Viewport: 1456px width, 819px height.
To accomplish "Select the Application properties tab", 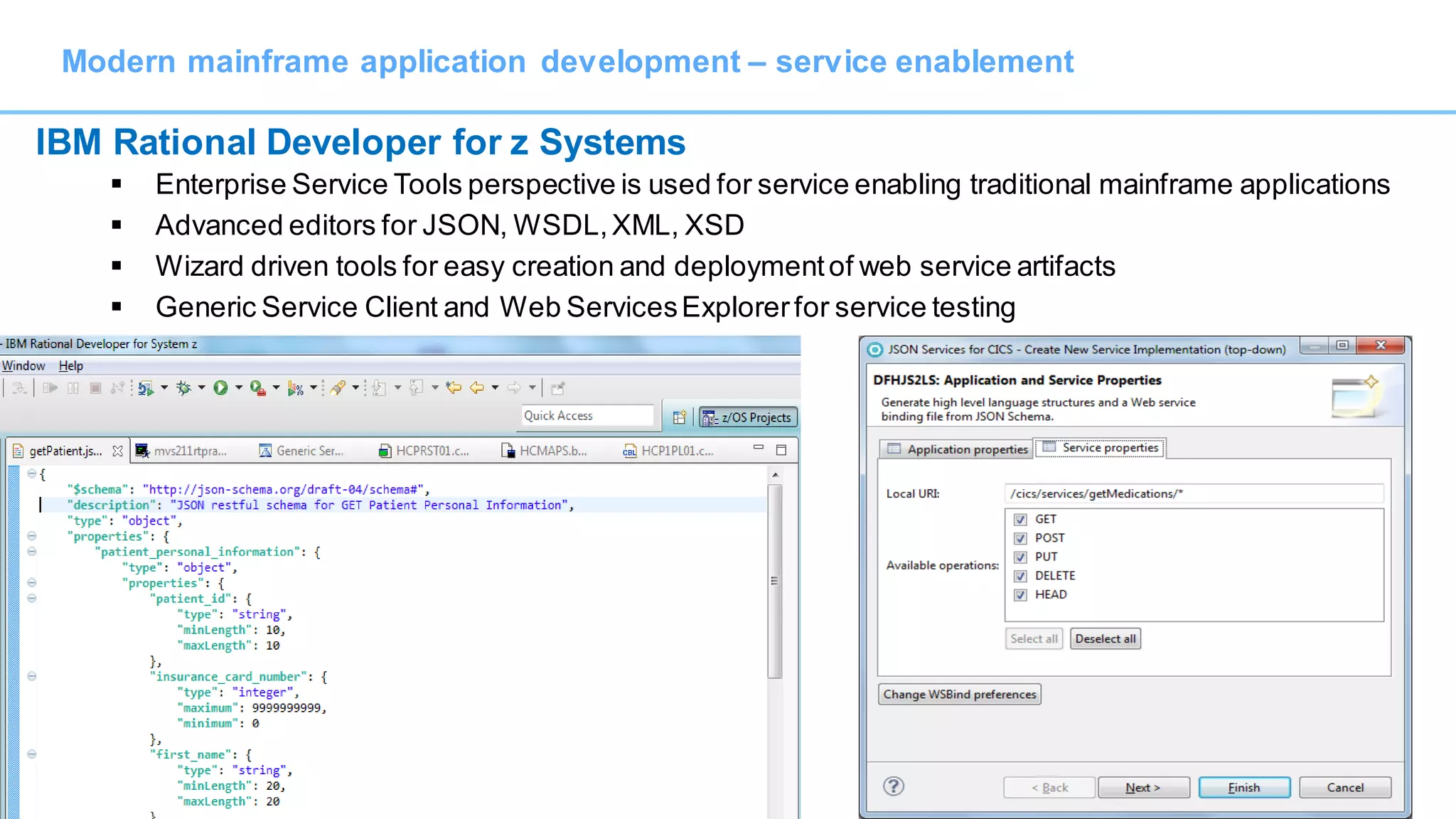I will 958,449.
